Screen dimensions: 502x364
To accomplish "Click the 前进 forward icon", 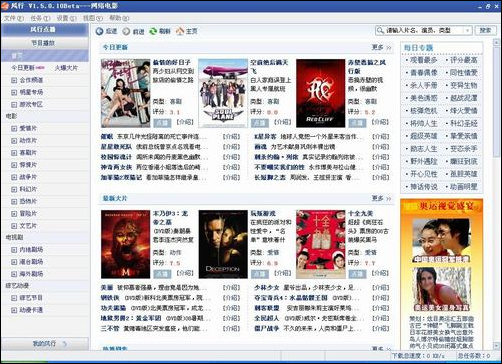I will coord(126,31).
